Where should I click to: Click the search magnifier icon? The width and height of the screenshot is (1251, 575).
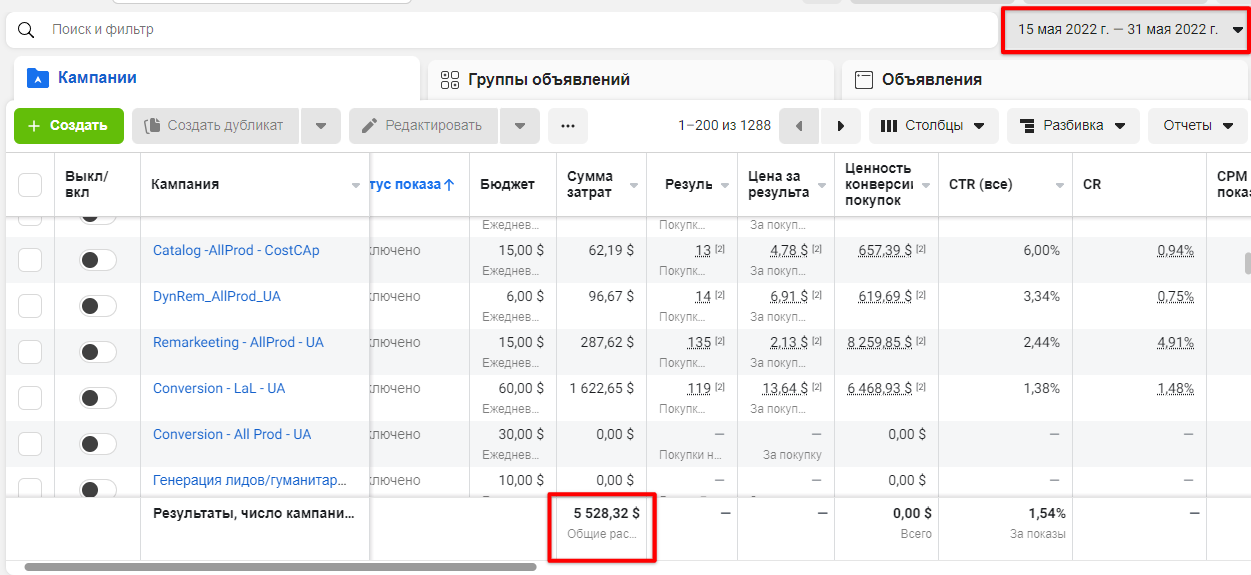27,30
